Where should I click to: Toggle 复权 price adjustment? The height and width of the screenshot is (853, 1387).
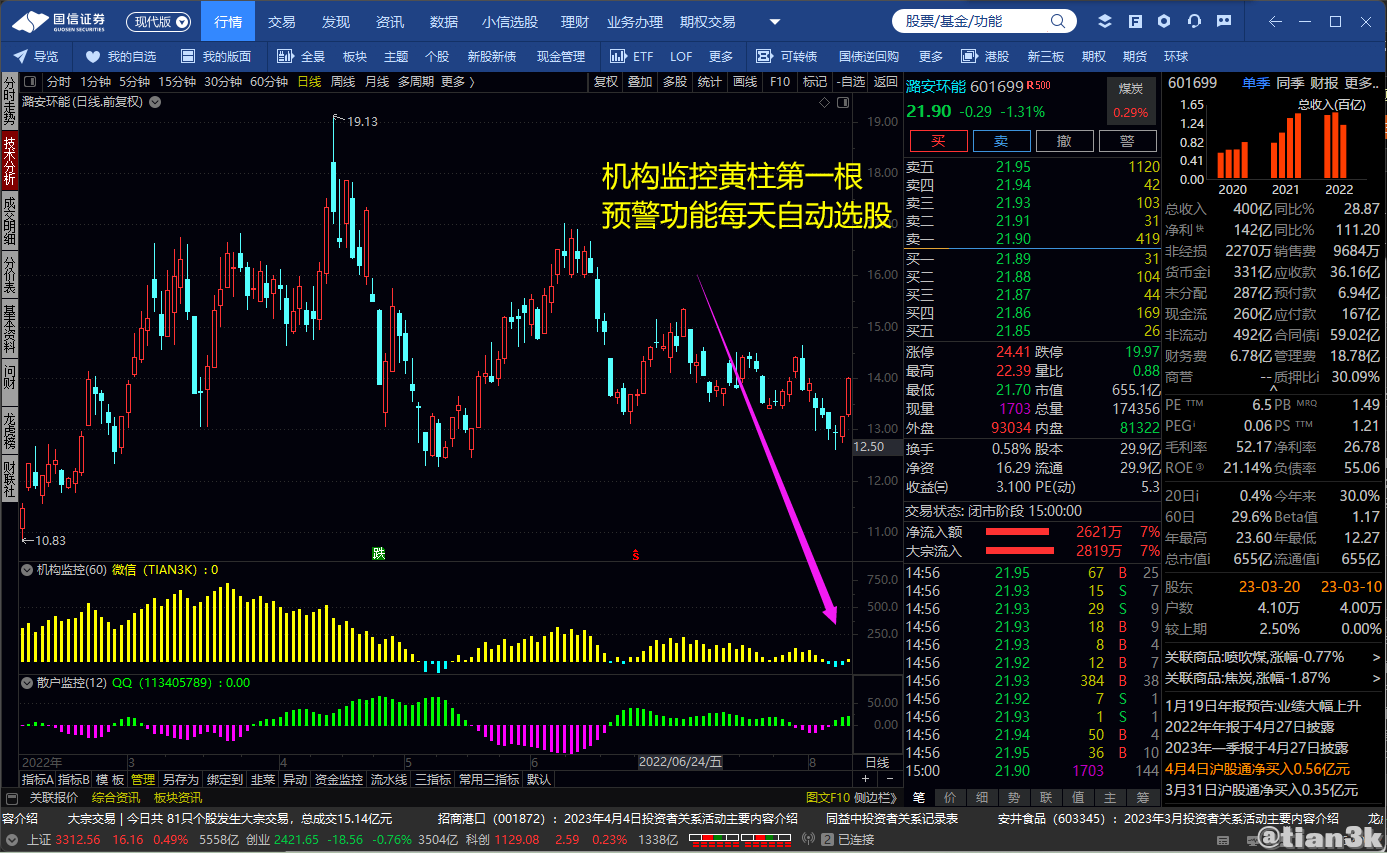(x=606, y=82)
